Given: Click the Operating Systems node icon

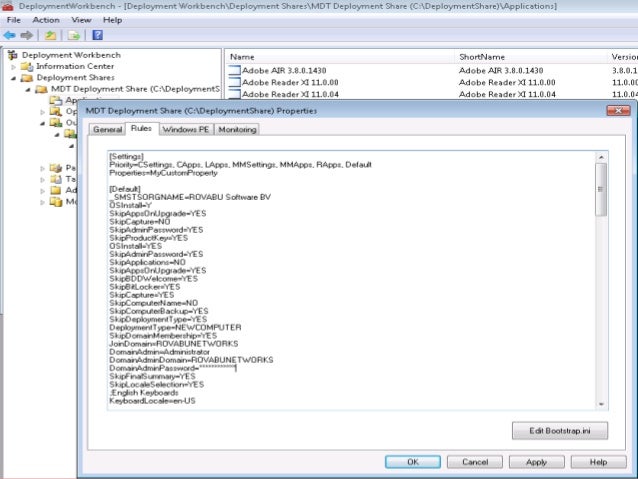Looking at the screenshot, I should pyautogui.click(x=56, y=111).
